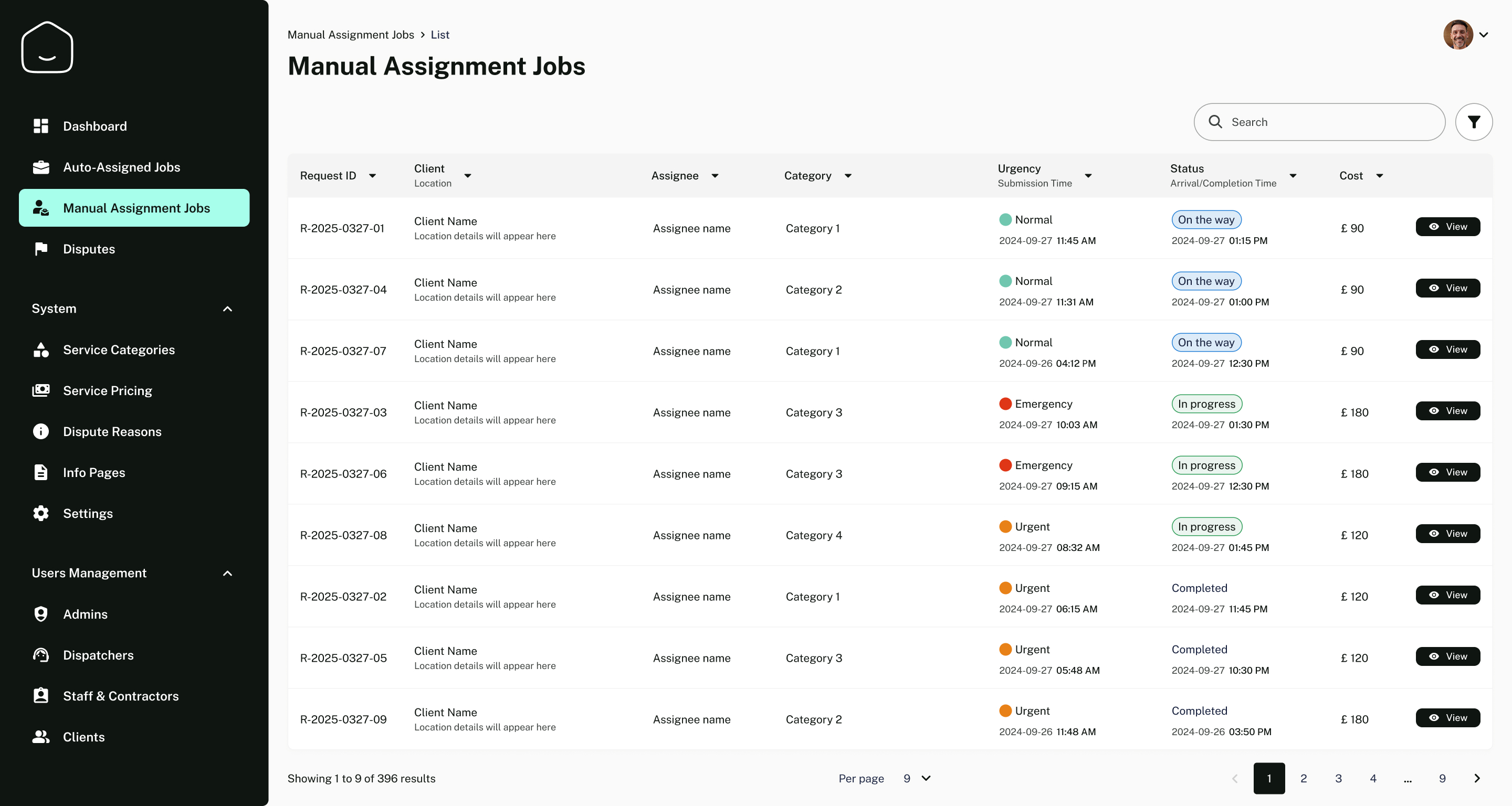1512x806 pixels.
Task: Go to page 3 of results
Action: point(1338,778)
